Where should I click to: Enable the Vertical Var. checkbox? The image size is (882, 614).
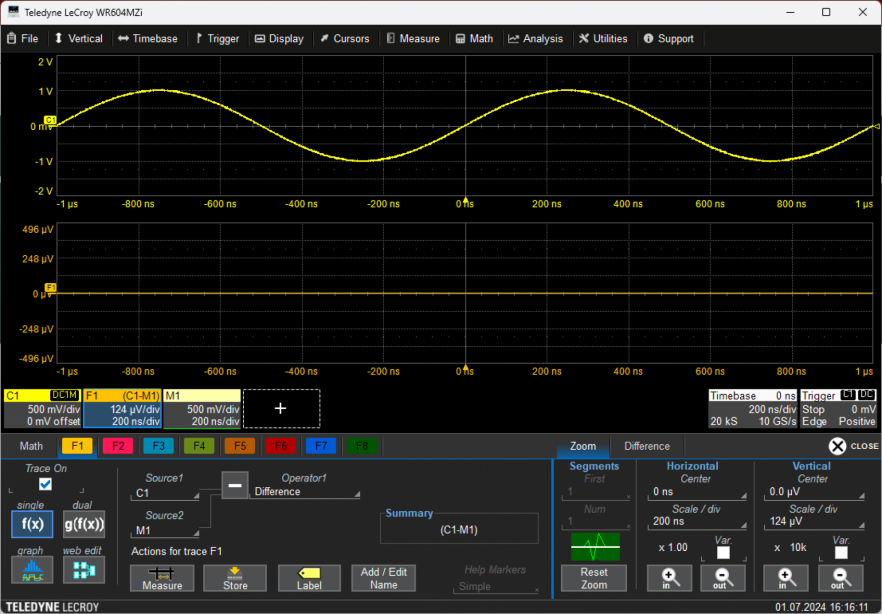tap(841, 553)
